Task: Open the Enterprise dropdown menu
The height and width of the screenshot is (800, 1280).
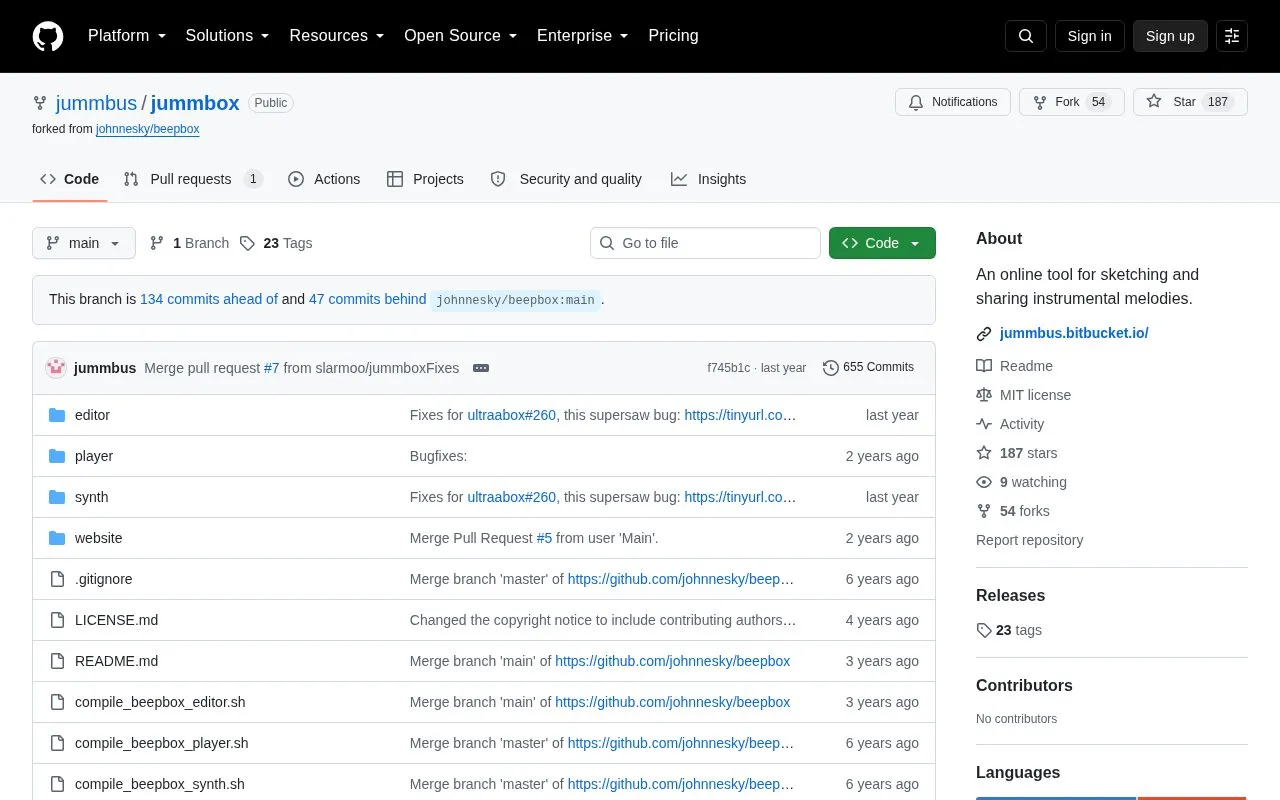Action: (x=583, y=36)
